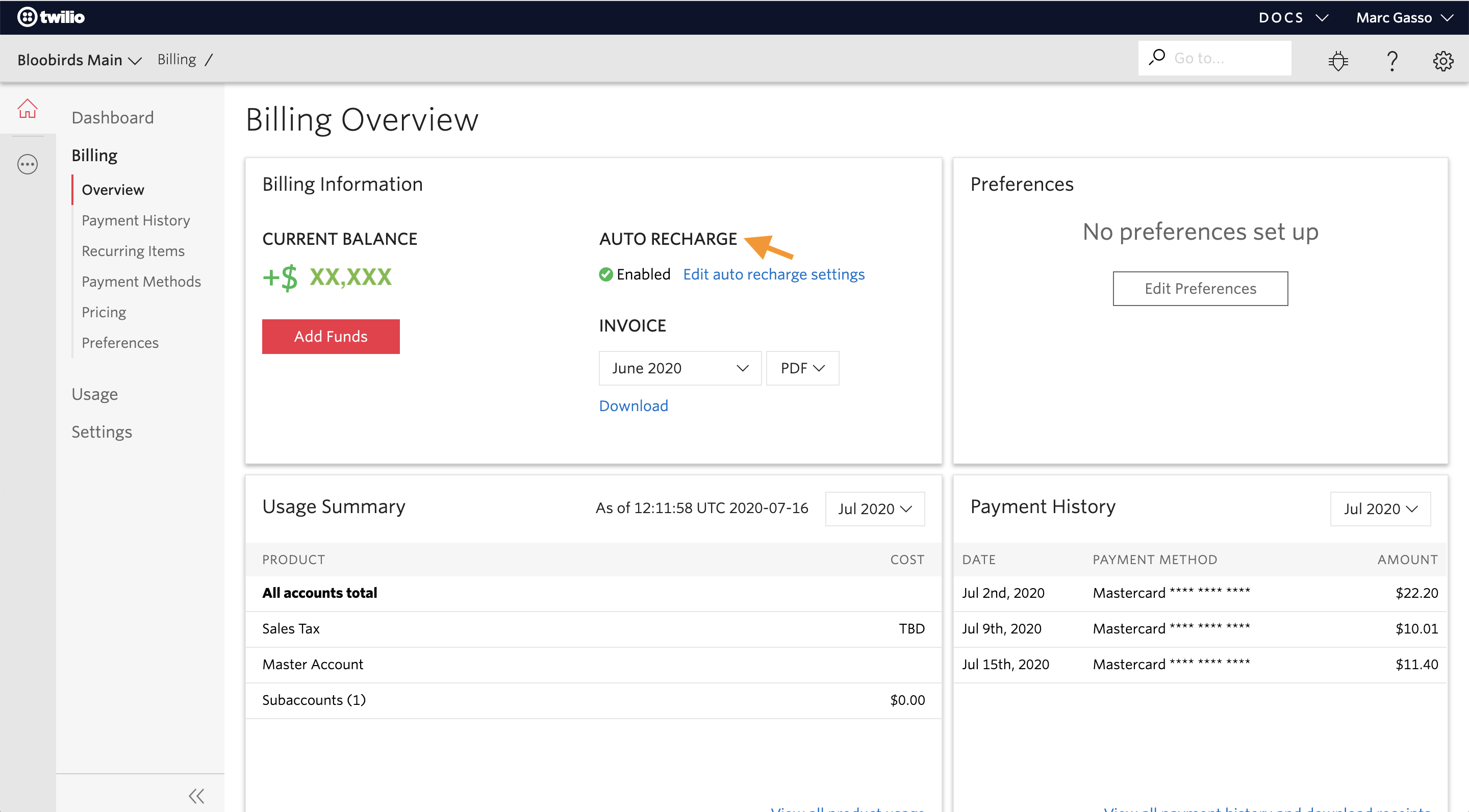Open the home console icon in sidebar
Viewport: 1469px width, 812px height.
(28, 108)
